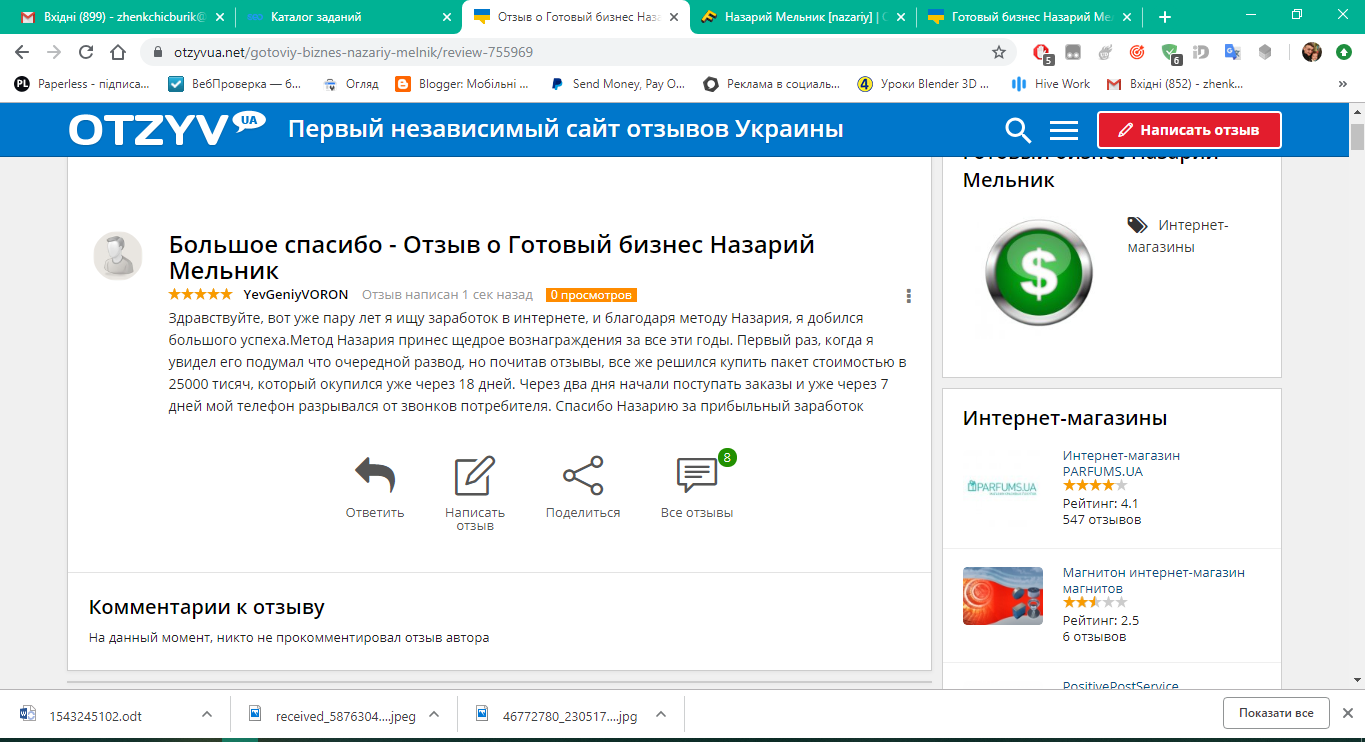Click the PARFUMS.UA logo thumbnail
Image resolution: width=1365 pixels, height=742 pixels.
click(1003, 487)
